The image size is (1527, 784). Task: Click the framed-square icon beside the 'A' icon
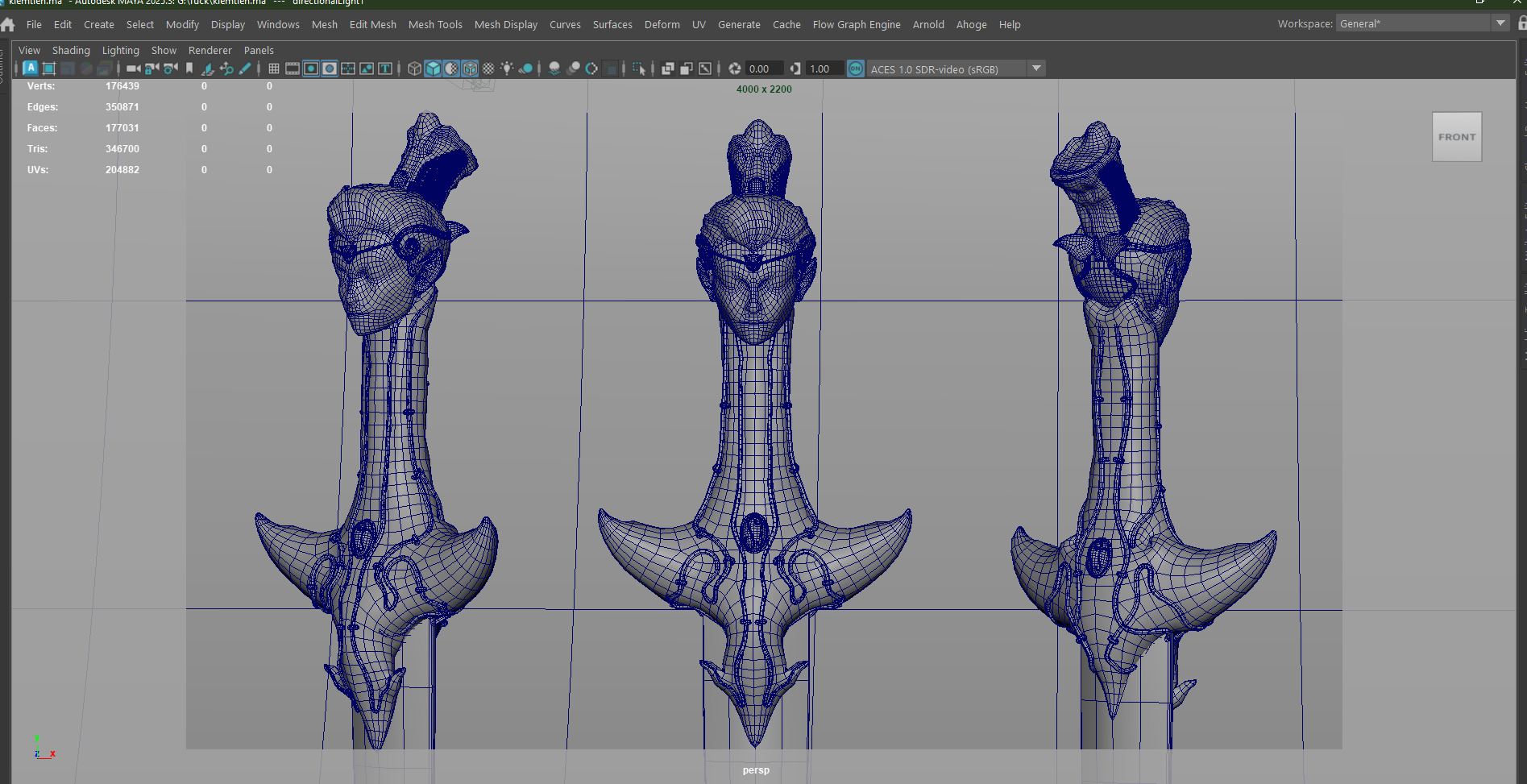pos(48,68)
